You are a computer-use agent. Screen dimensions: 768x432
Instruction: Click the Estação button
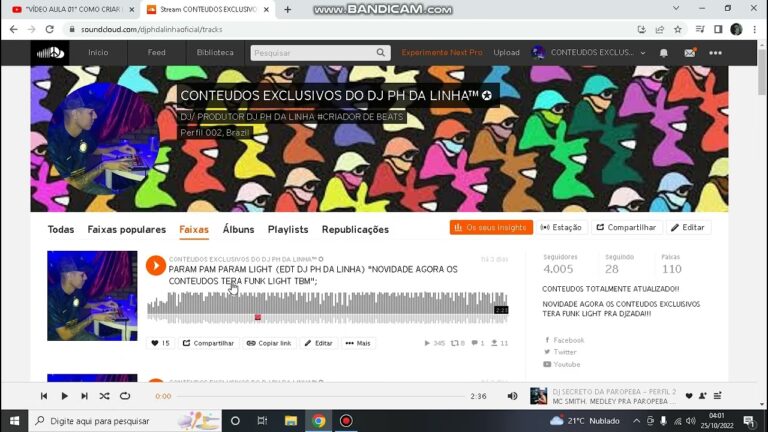pyautogui.click(x=561, y=227)
